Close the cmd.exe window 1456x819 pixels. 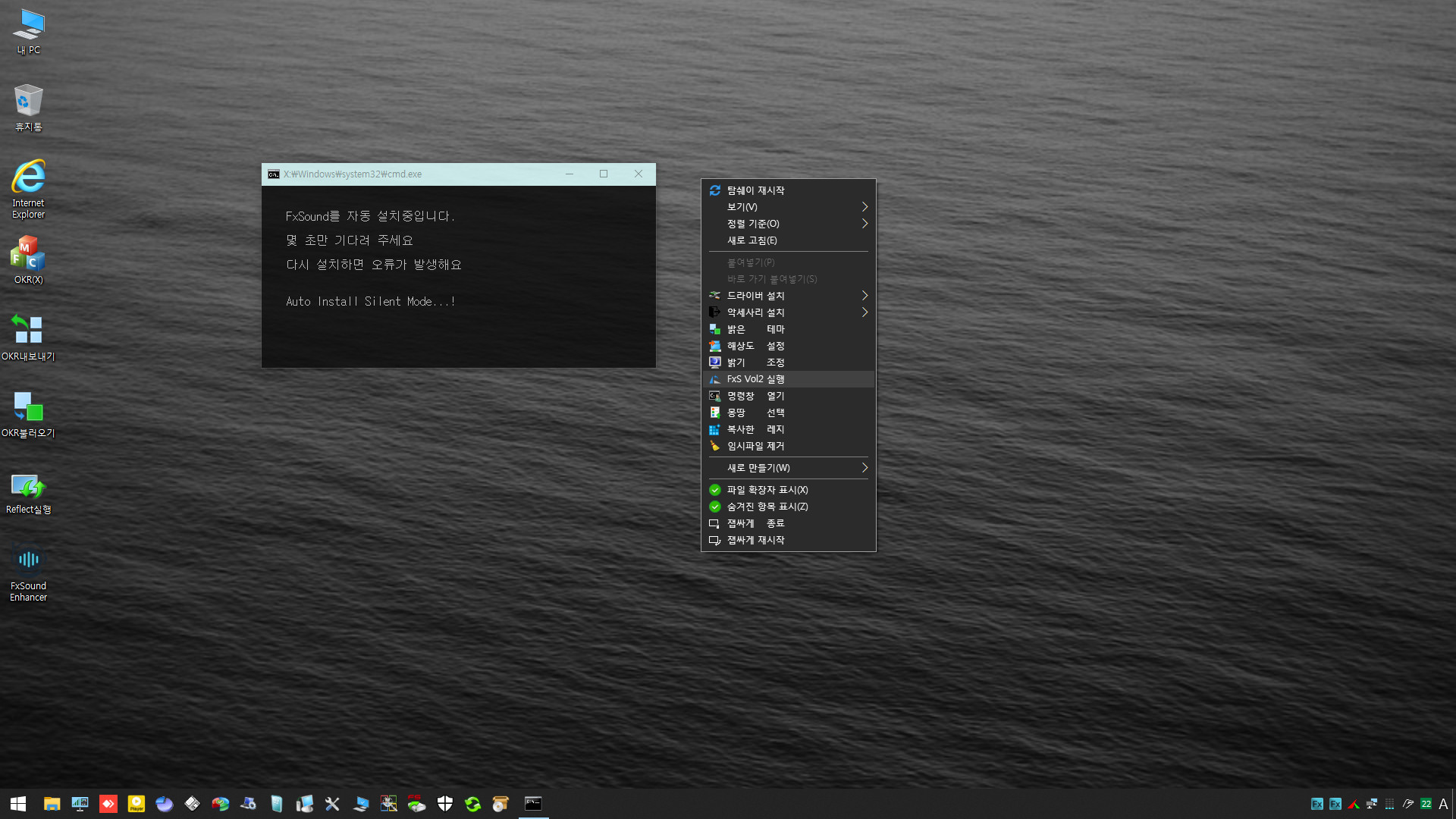click(x=639, y=174)
